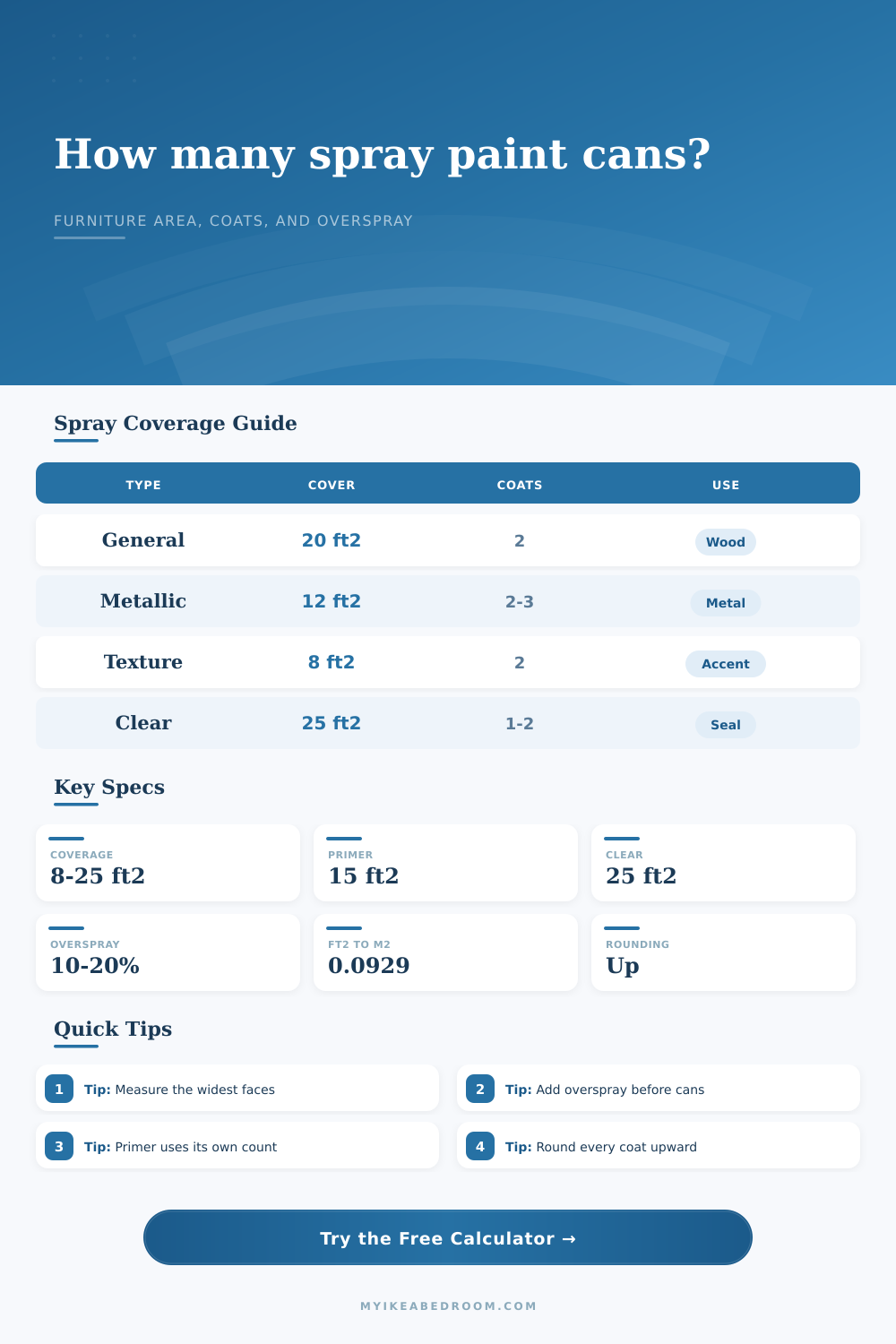Select the General row name
Image resolution: width=896 pixels, height=1344 pixels.
tap(143, 540)
